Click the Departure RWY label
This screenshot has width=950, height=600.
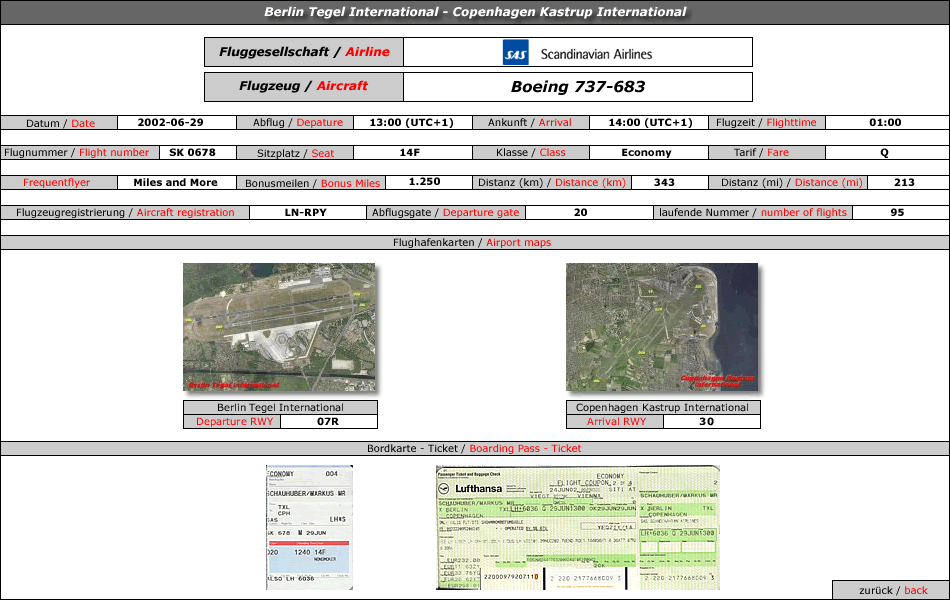234,422
